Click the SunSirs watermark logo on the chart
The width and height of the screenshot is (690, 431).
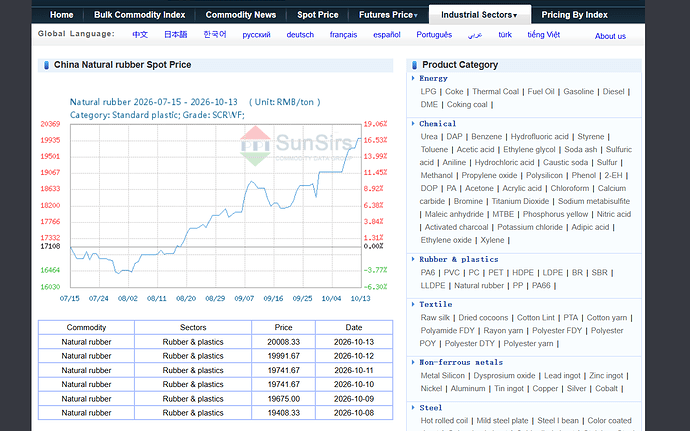pyautogui.click(x=297, y=146)
